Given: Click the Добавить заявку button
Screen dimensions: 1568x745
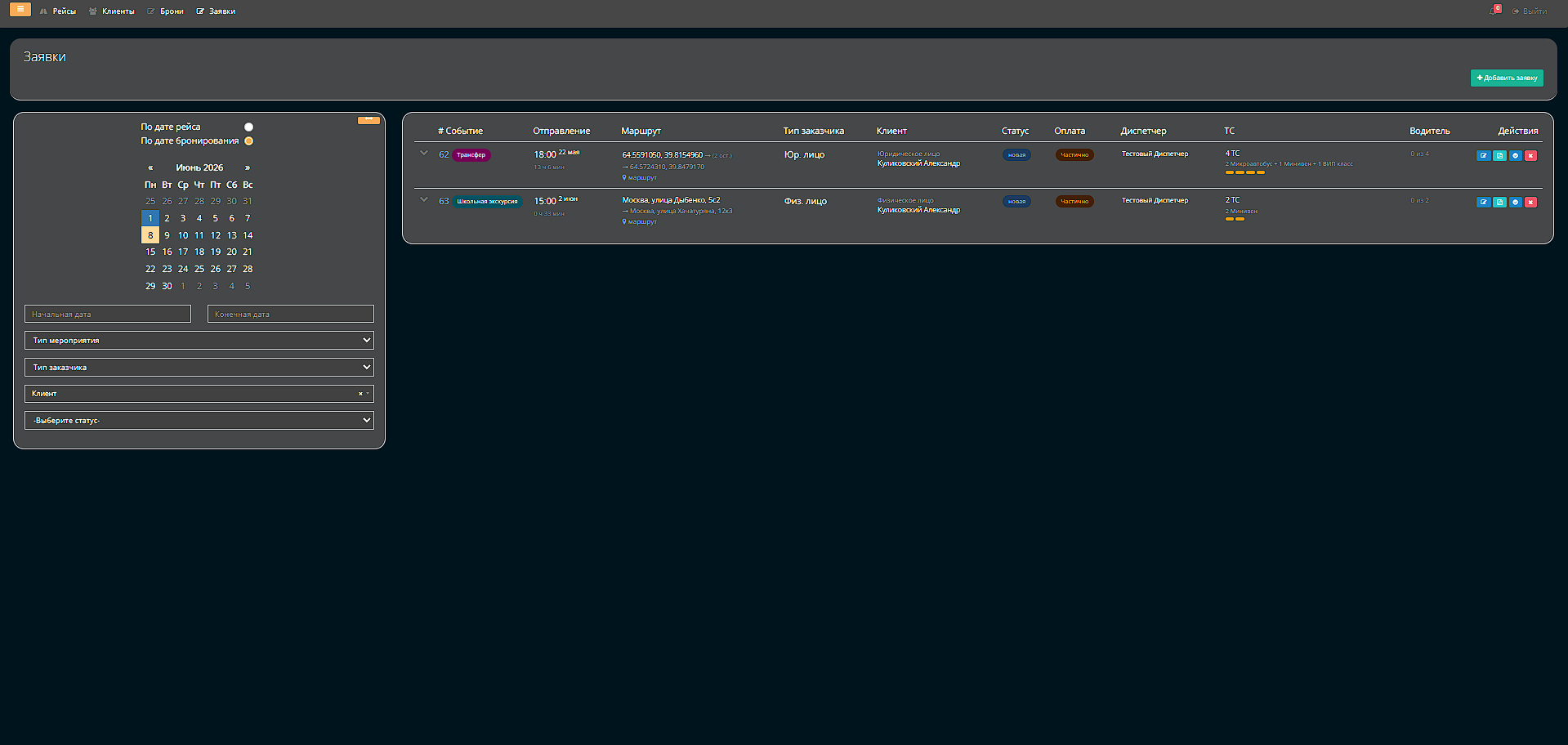Looking at the screenshot, I should pos(1507,78).
